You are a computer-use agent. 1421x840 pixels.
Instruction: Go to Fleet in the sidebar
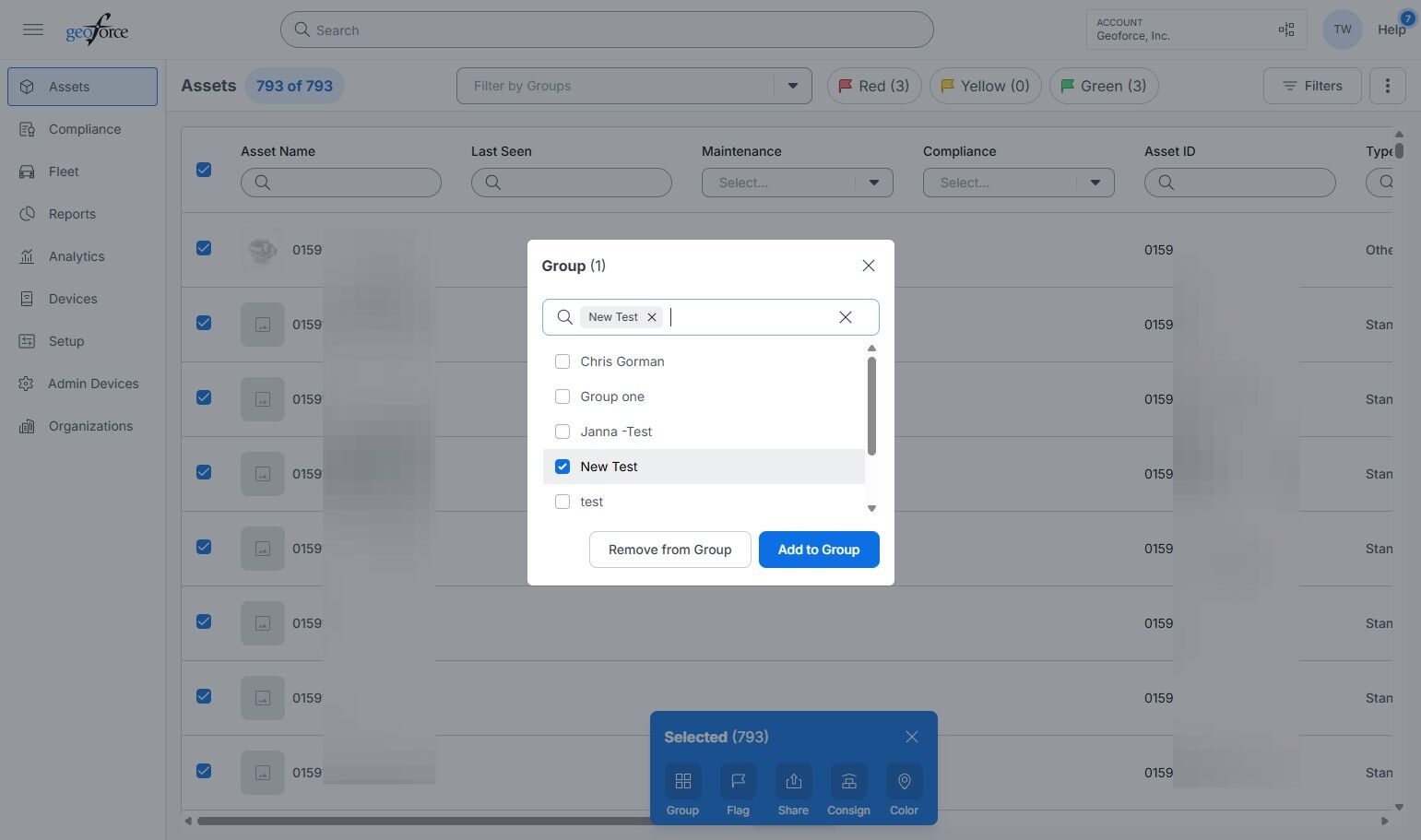(x=82, y=172)
